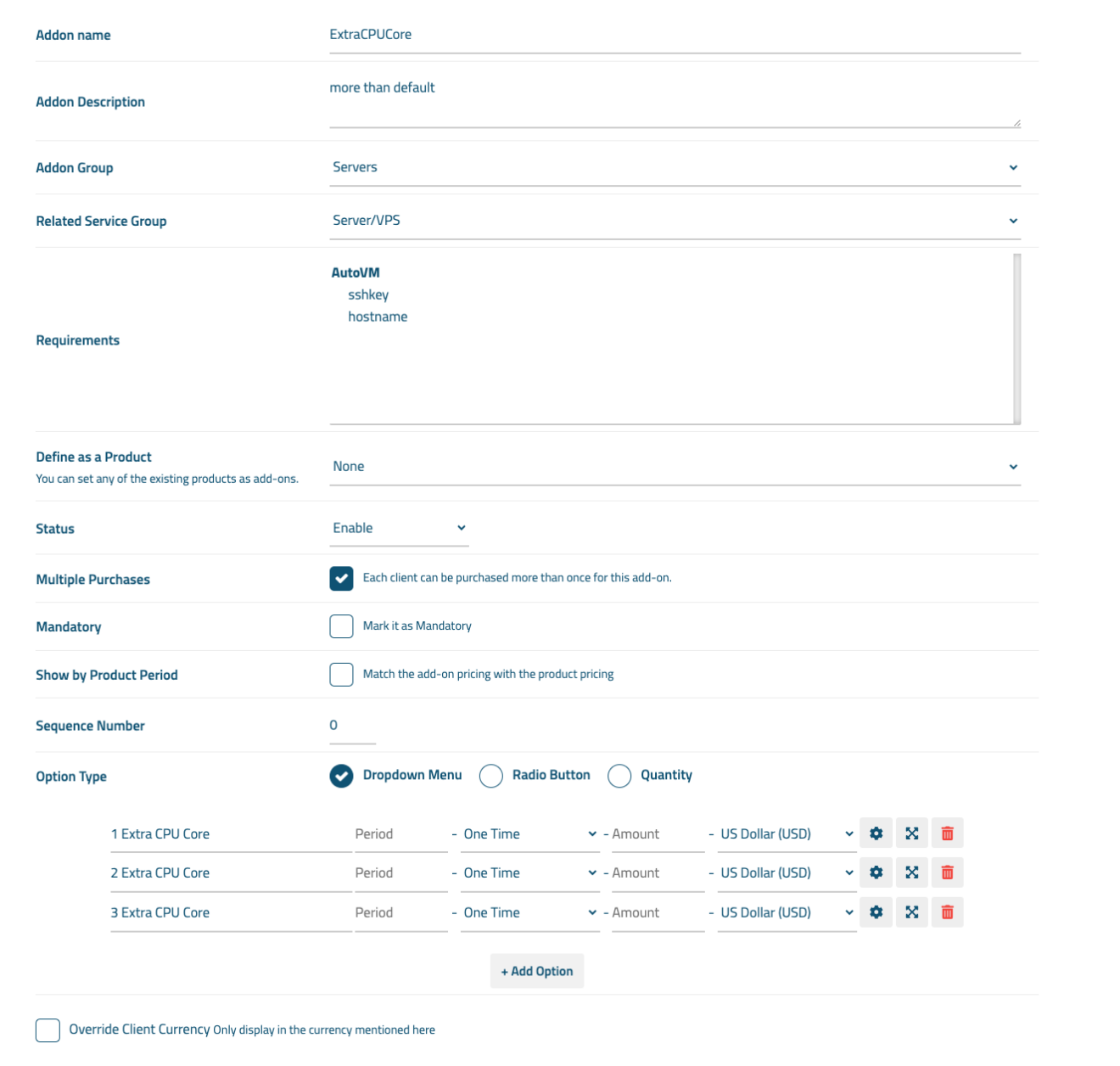Open currency dropdown for 3 Extra CPU Core
The width and height of the screenshot is (1120, 1066).
coord(787,913)
